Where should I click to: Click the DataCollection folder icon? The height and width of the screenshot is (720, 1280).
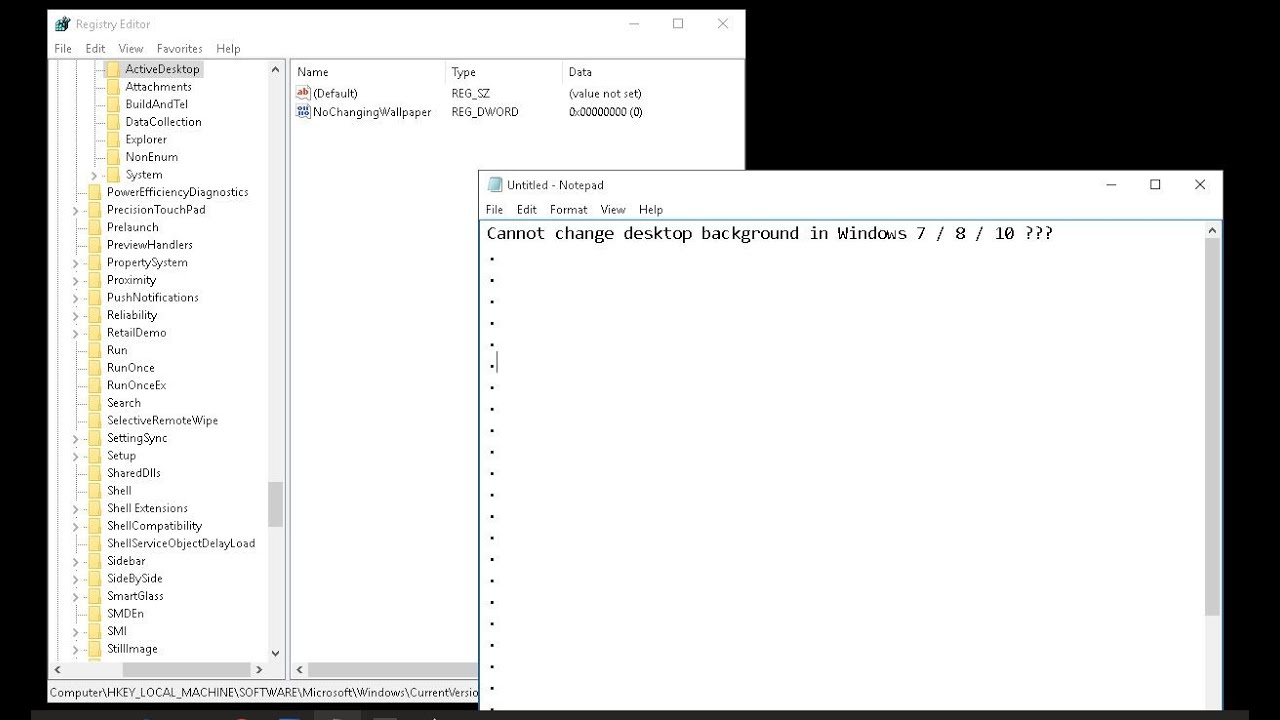[113, 122]
